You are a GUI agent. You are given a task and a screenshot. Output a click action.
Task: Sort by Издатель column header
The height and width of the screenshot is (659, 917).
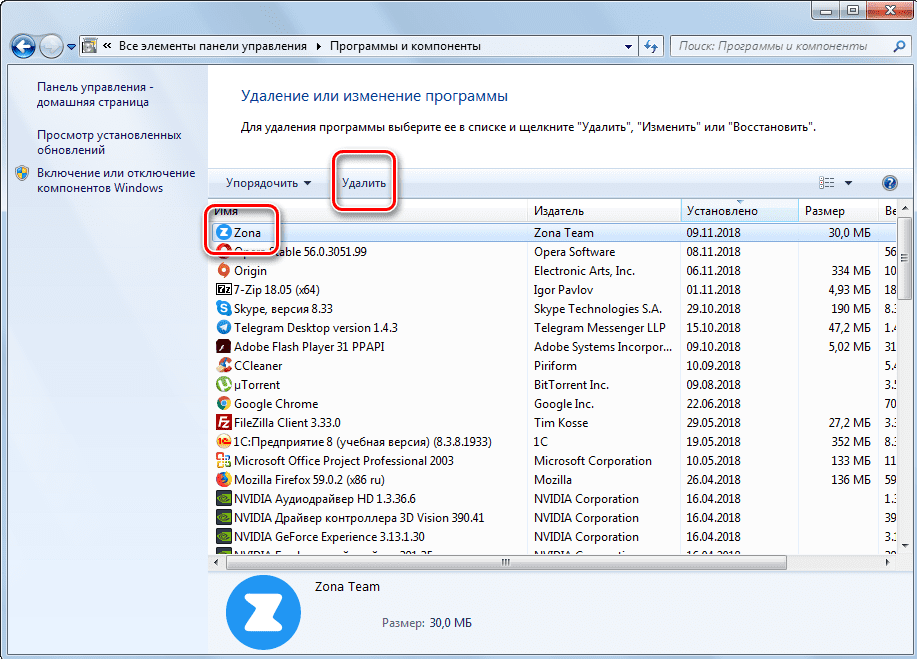point(604,211)
